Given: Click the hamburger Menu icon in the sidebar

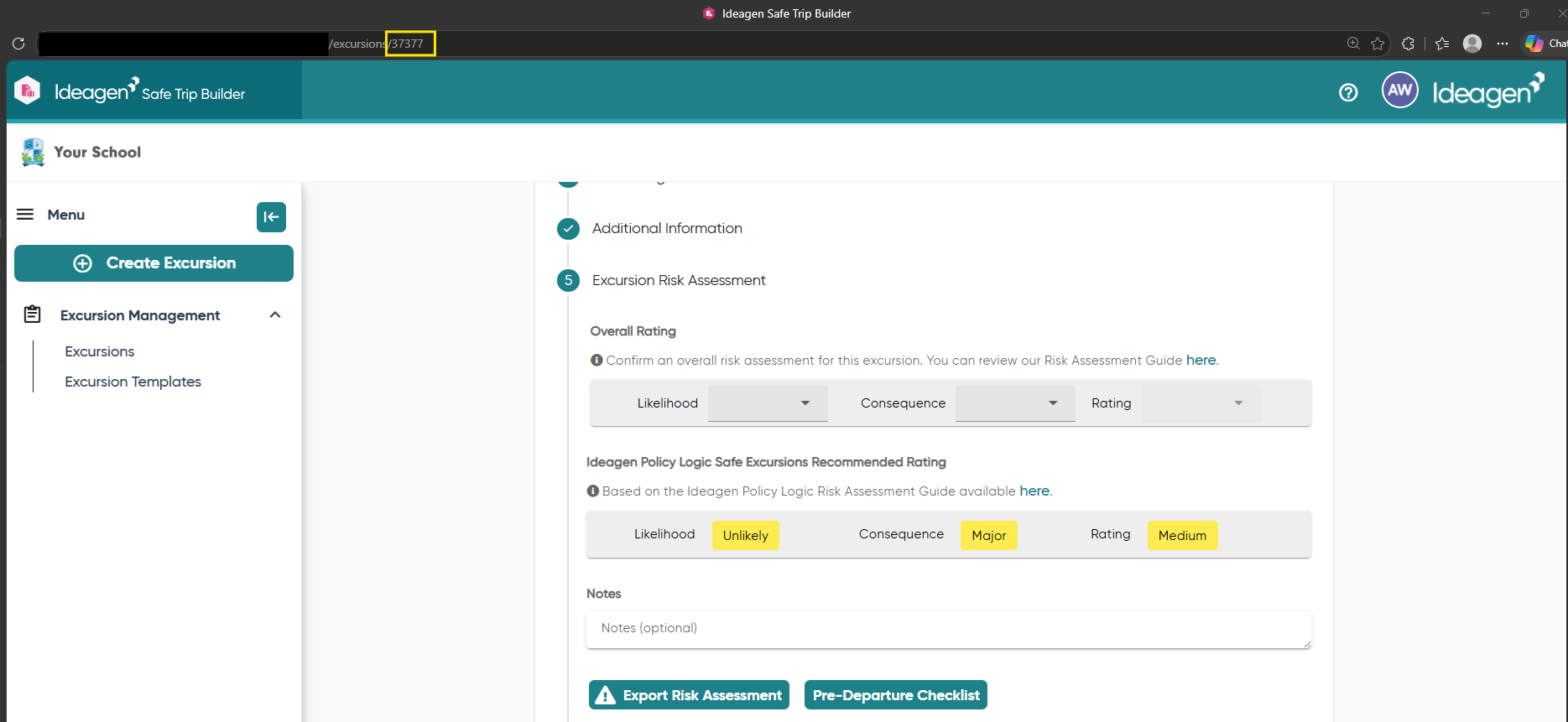Looking at the screenshot, I should 25,215.
